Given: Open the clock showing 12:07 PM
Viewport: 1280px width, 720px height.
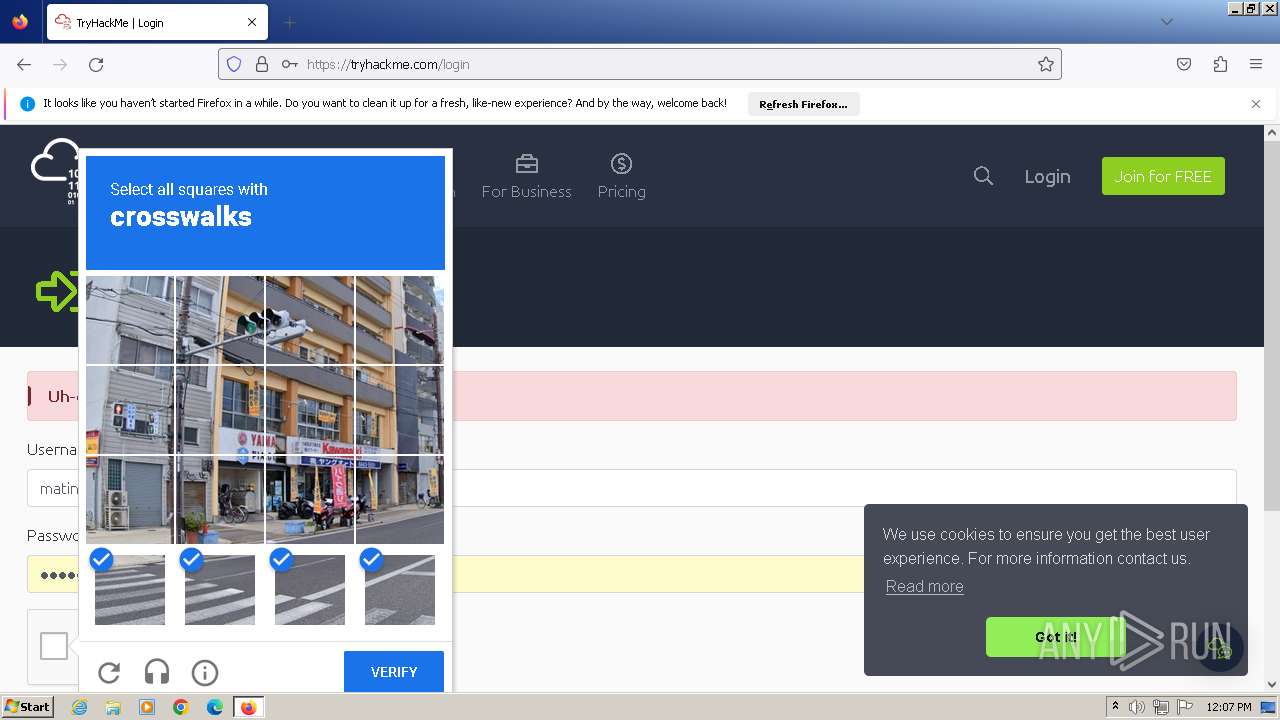Looking at the screenshot, I should (x=1228, y=707).
